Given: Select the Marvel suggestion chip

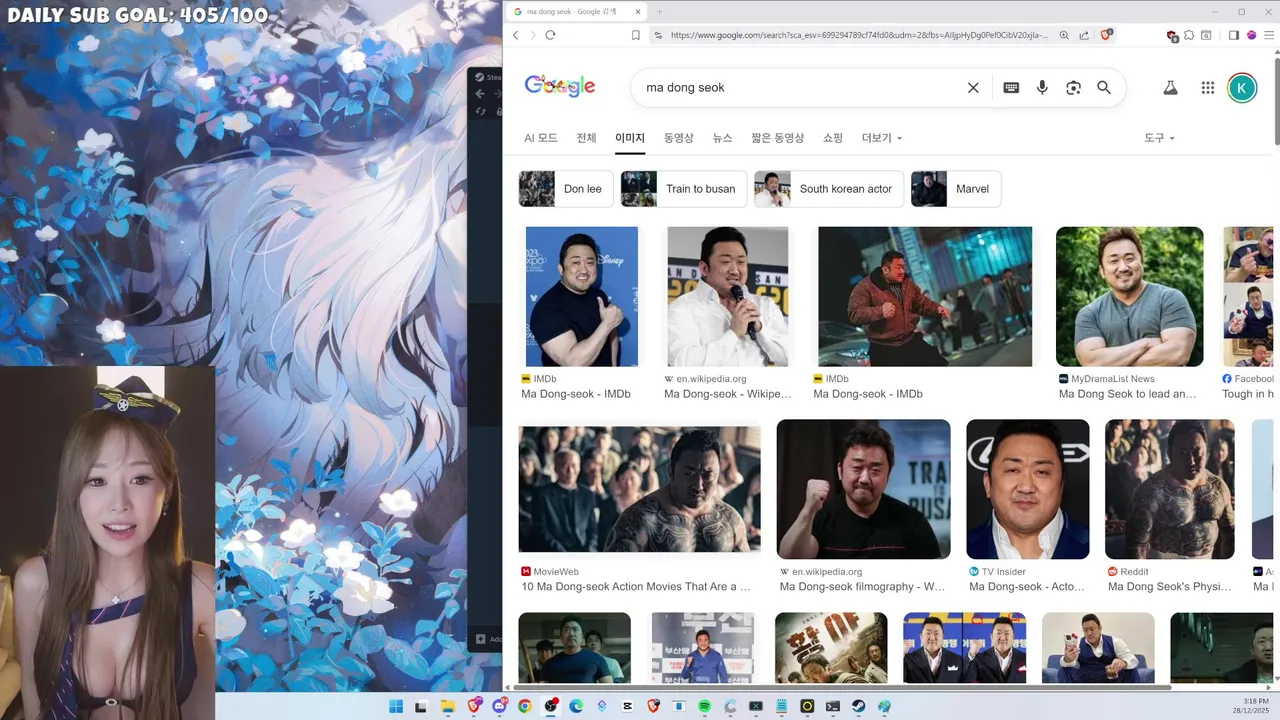Looking at the screenshot, I should tap(956, 189).
